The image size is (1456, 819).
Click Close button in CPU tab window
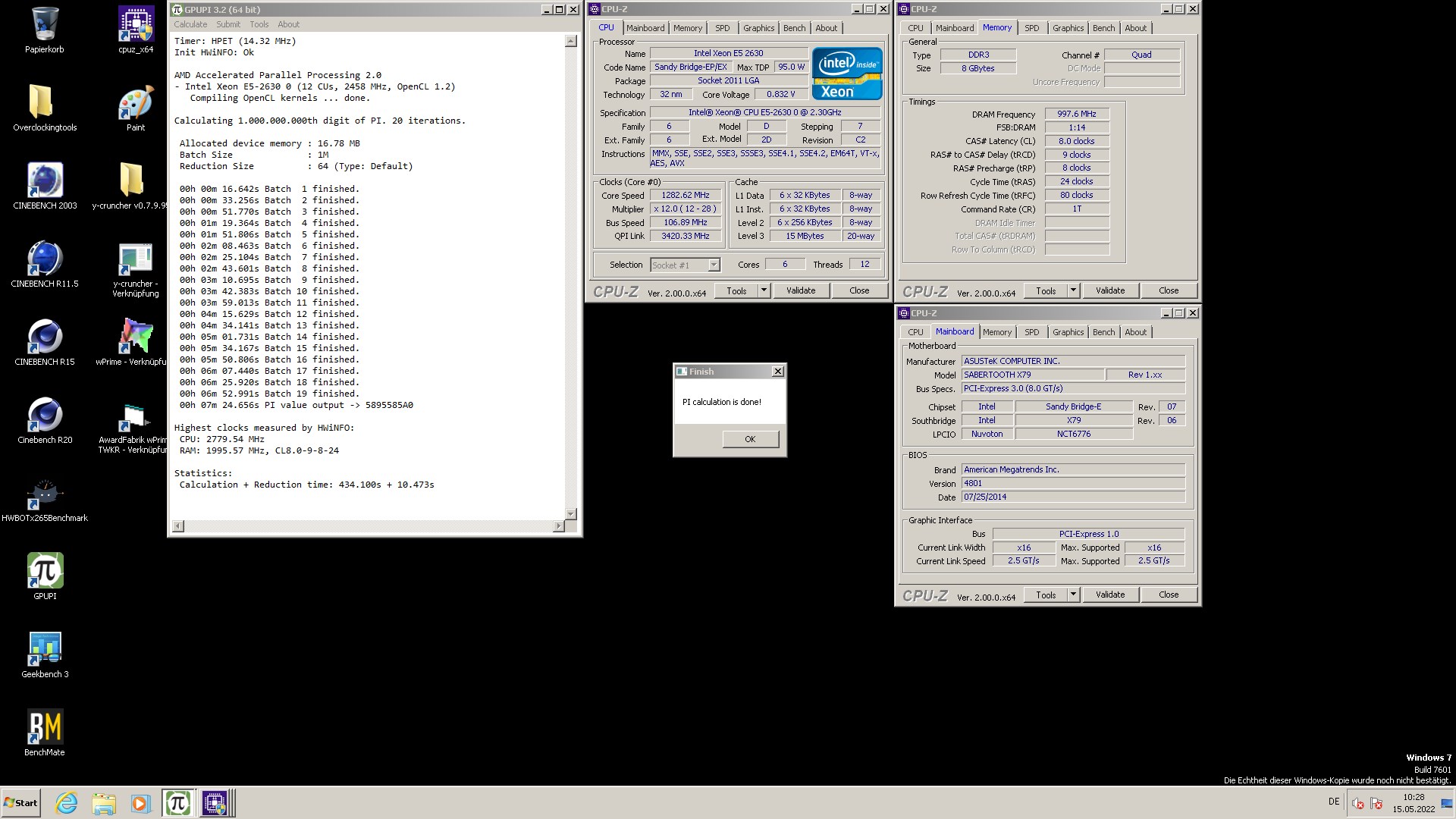pyautogui.click(x=859, y=290)
